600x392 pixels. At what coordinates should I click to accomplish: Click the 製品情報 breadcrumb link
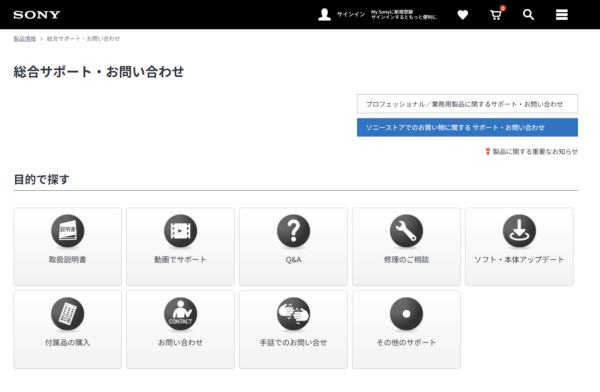click(24, 39)
